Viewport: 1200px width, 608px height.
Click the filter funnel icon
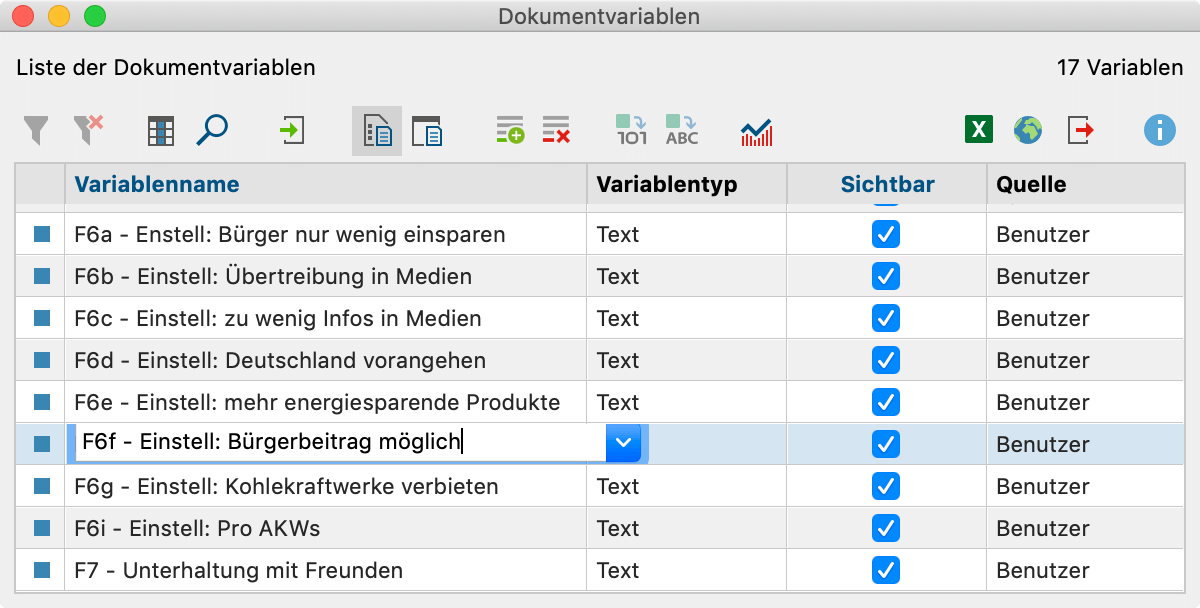point(35,130)
